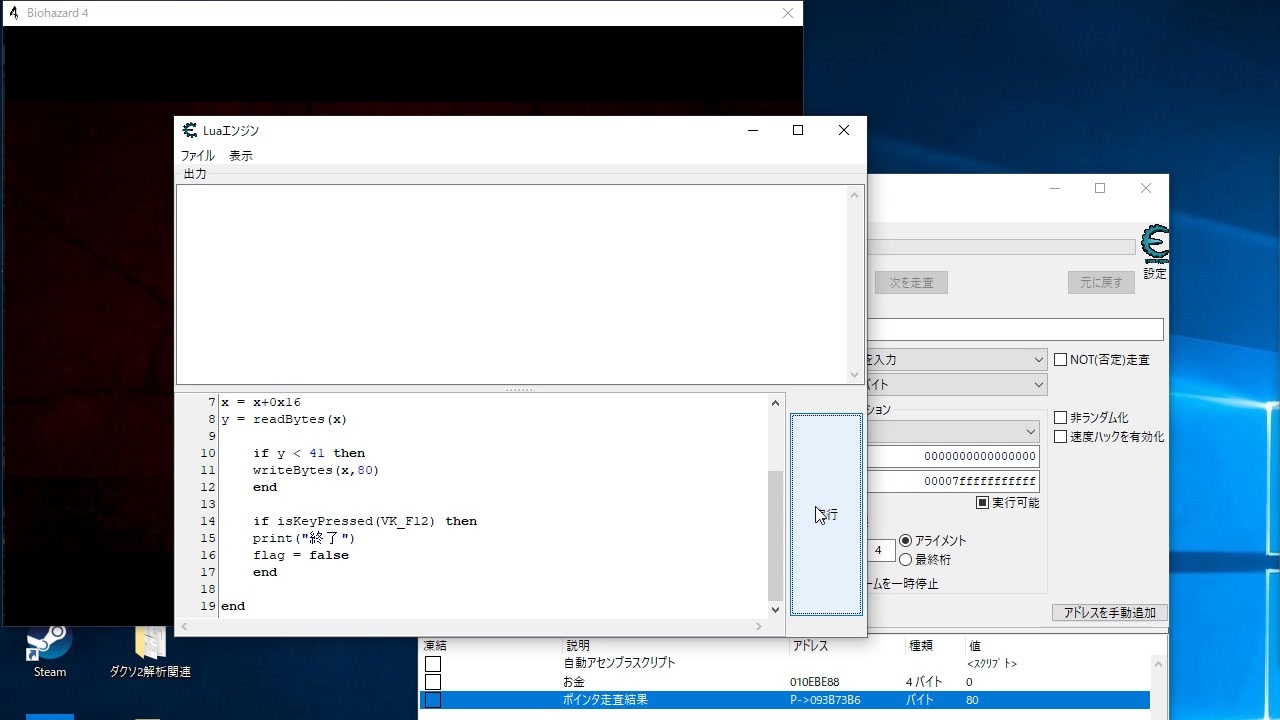Viewport: 1280px width, 720px height.
Task: Click the 種類 column header
Action: click(920, 646)
